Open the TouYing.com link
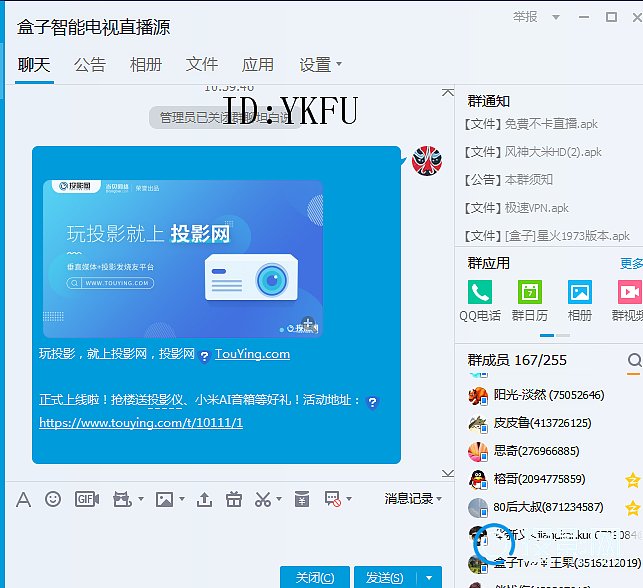 tap(252, 354)
